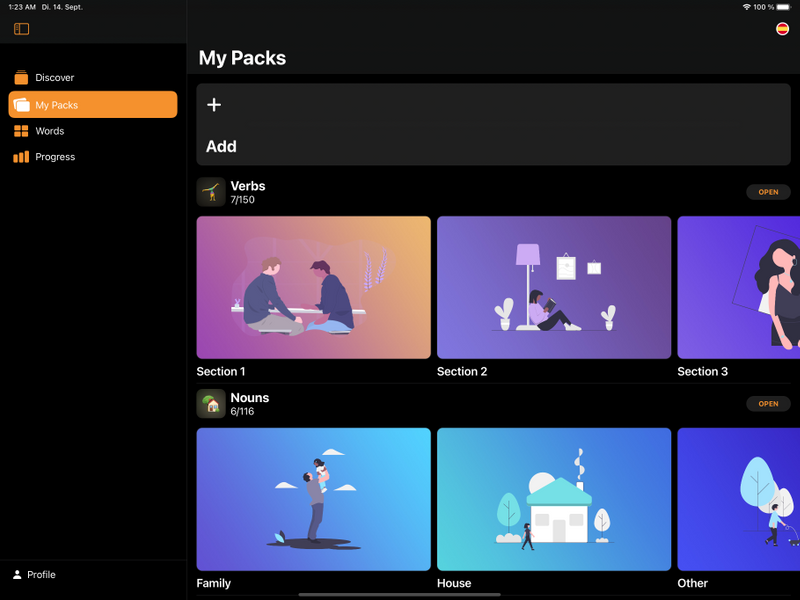Toggle the sidebar with the panel icon
The height and width of the screenshot is (600, 800).
pyautogui.click(x=21, y=29)
